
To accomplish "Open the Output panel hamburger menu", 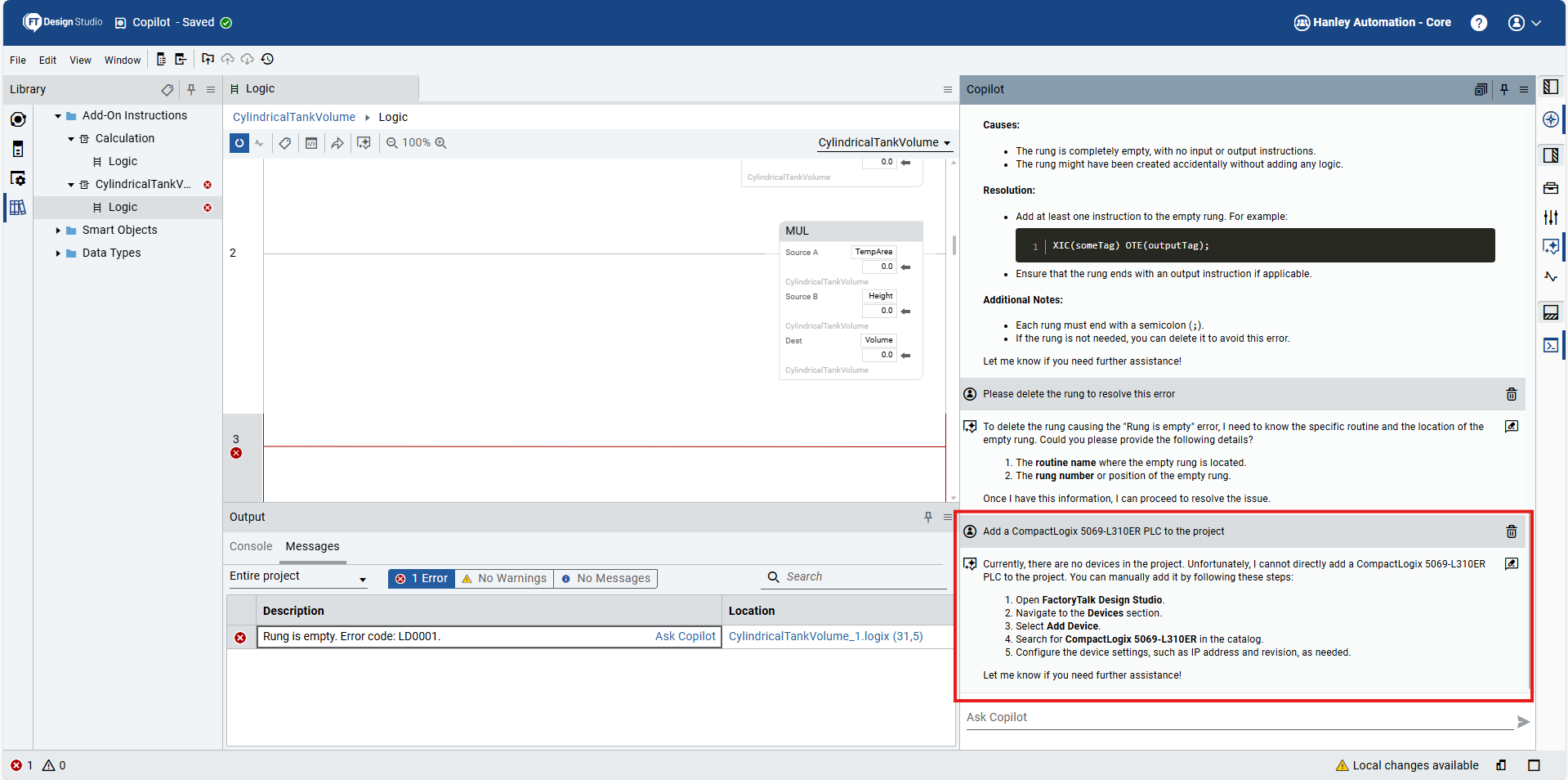I will coord(948,517).
